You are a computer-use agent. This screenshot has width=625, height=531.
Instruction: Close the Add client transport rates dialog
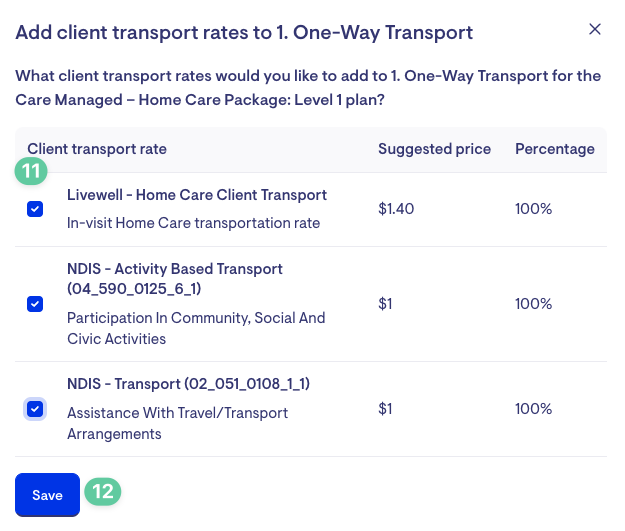594,29
